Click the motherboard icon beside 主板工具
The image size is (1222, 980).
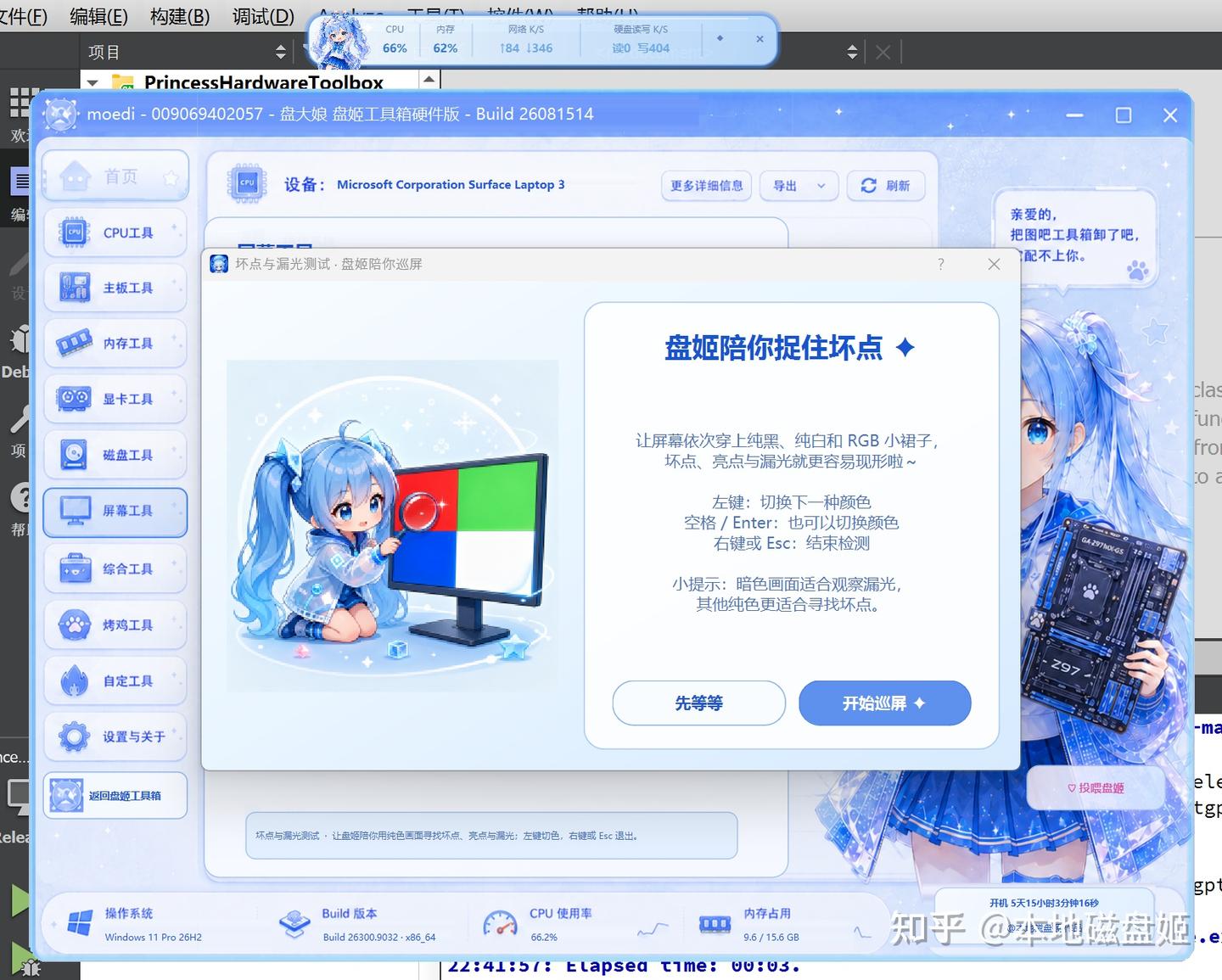coord(75,288)
